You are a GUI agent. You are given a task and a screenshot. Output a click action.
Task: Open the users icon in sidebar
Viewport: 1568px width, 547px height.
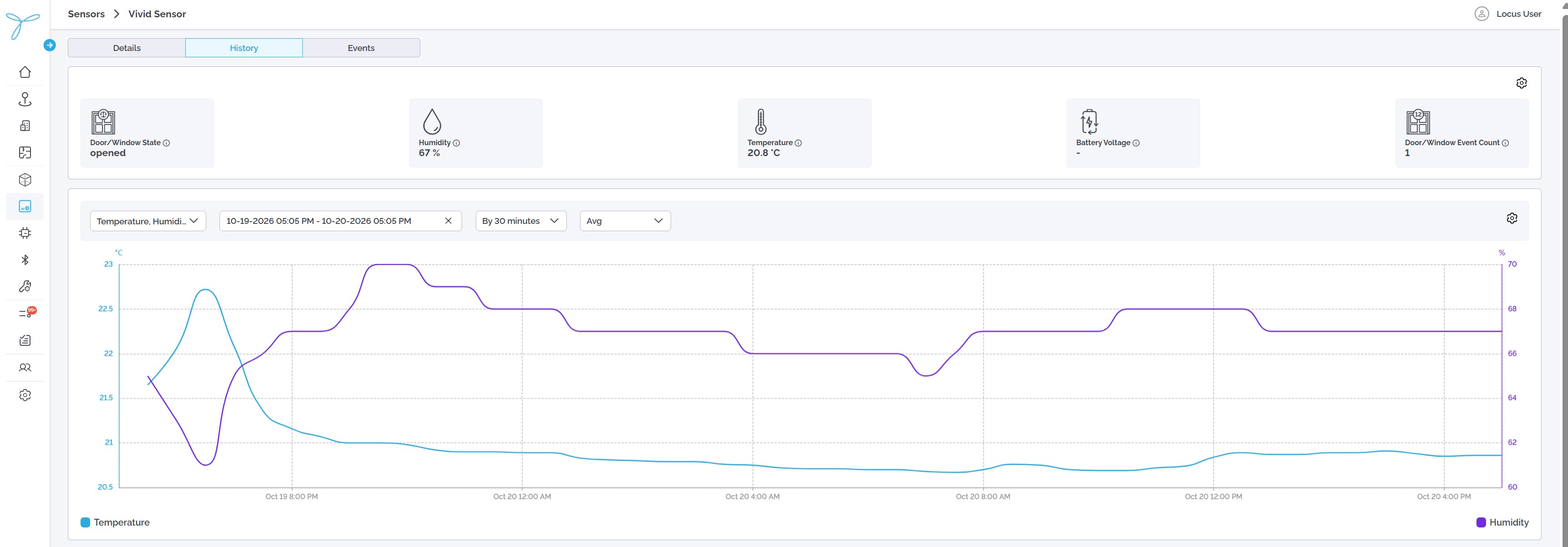[25, 368]
